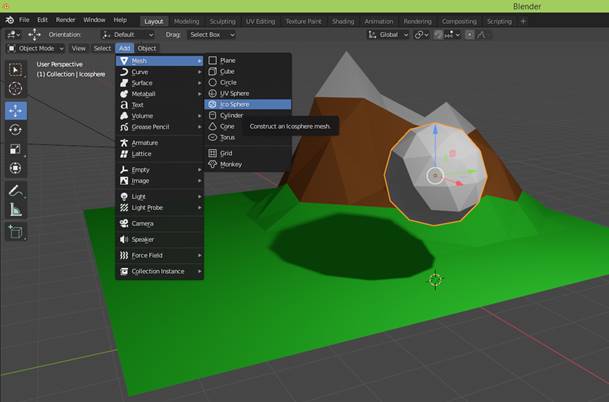Viewport: 609px width, 402px height.
Task: Expand the Light submenu
Action: tap(160, 197)
